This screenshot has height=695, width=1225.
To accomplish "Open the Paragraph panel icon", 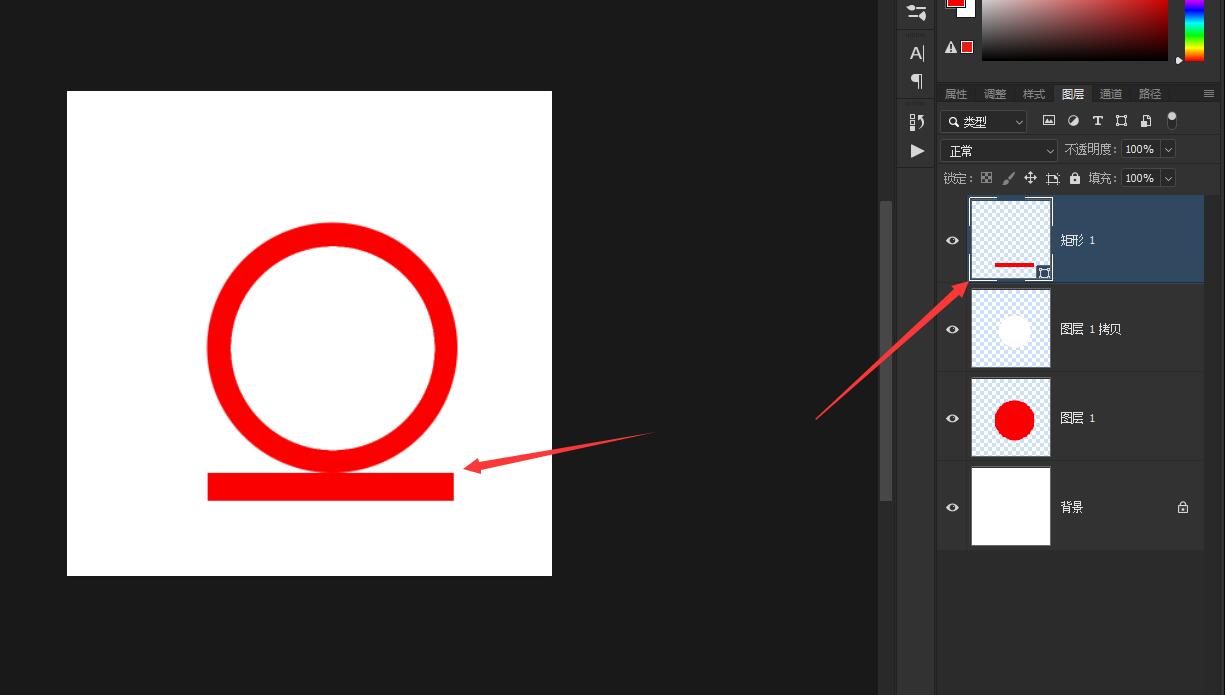I will [916, 81].
